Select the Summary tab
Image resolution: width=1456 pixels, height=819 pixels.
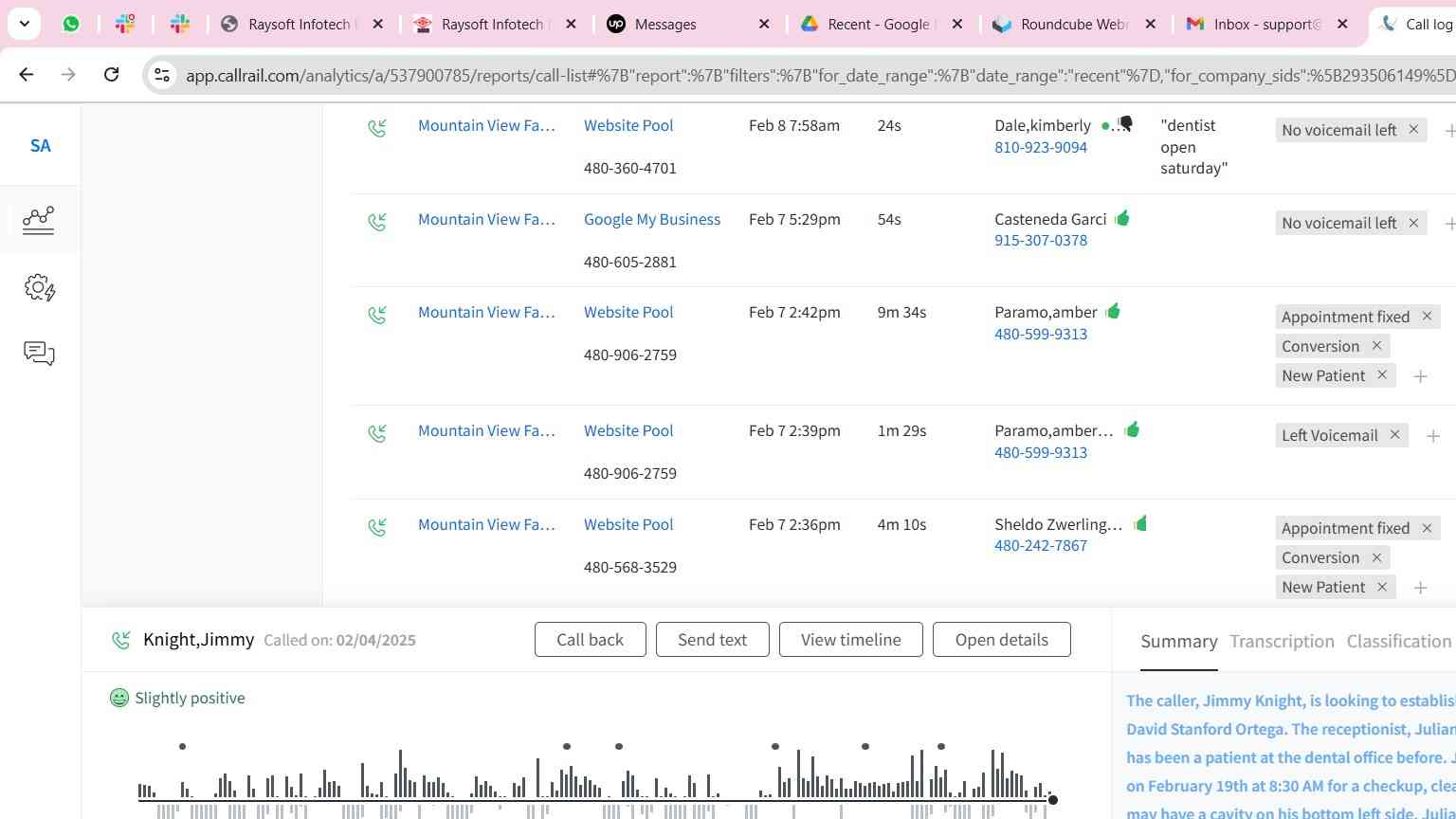click(1178, 642)
